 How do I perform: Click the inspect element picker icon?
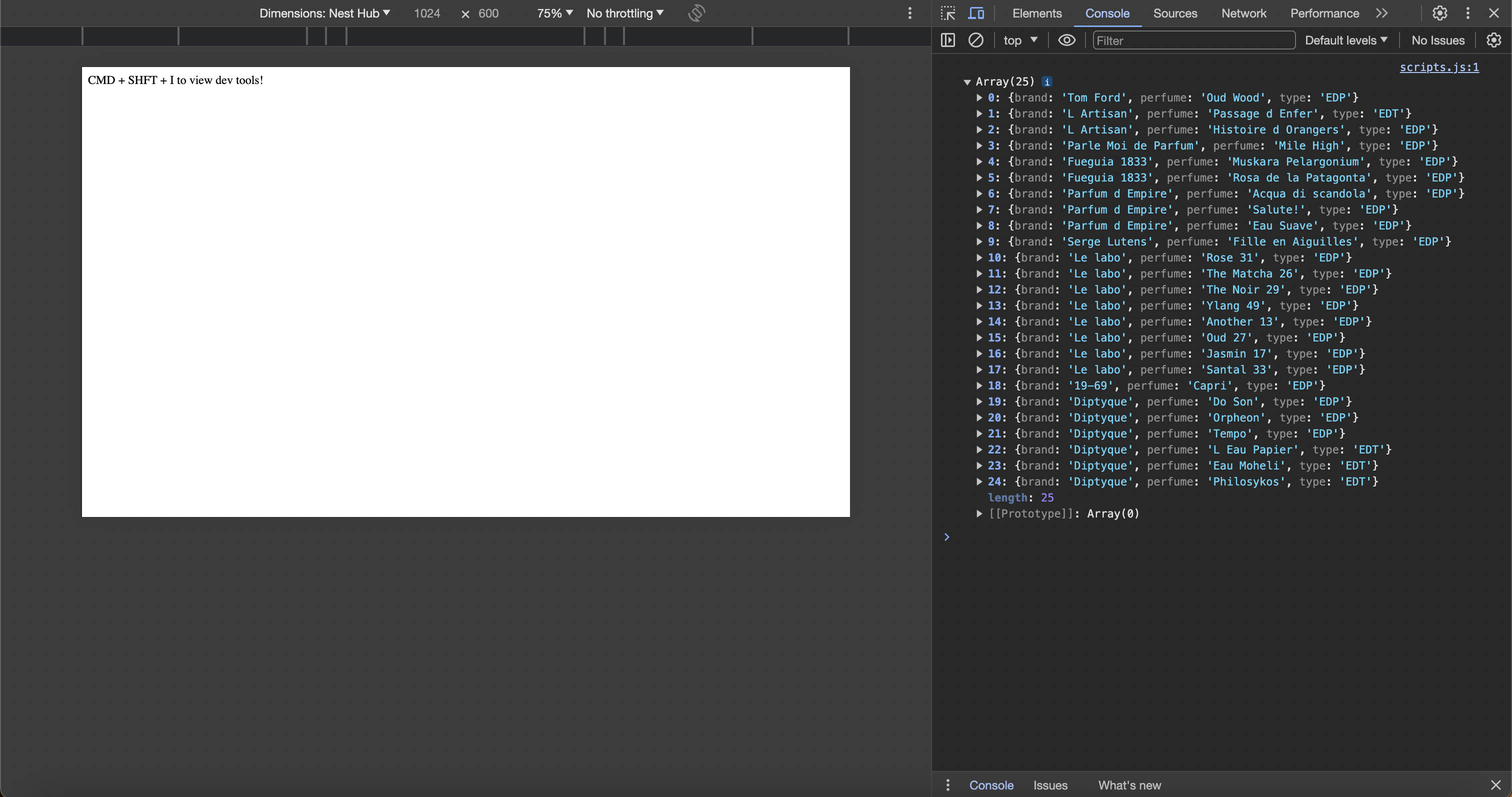(x=948, y=13)
